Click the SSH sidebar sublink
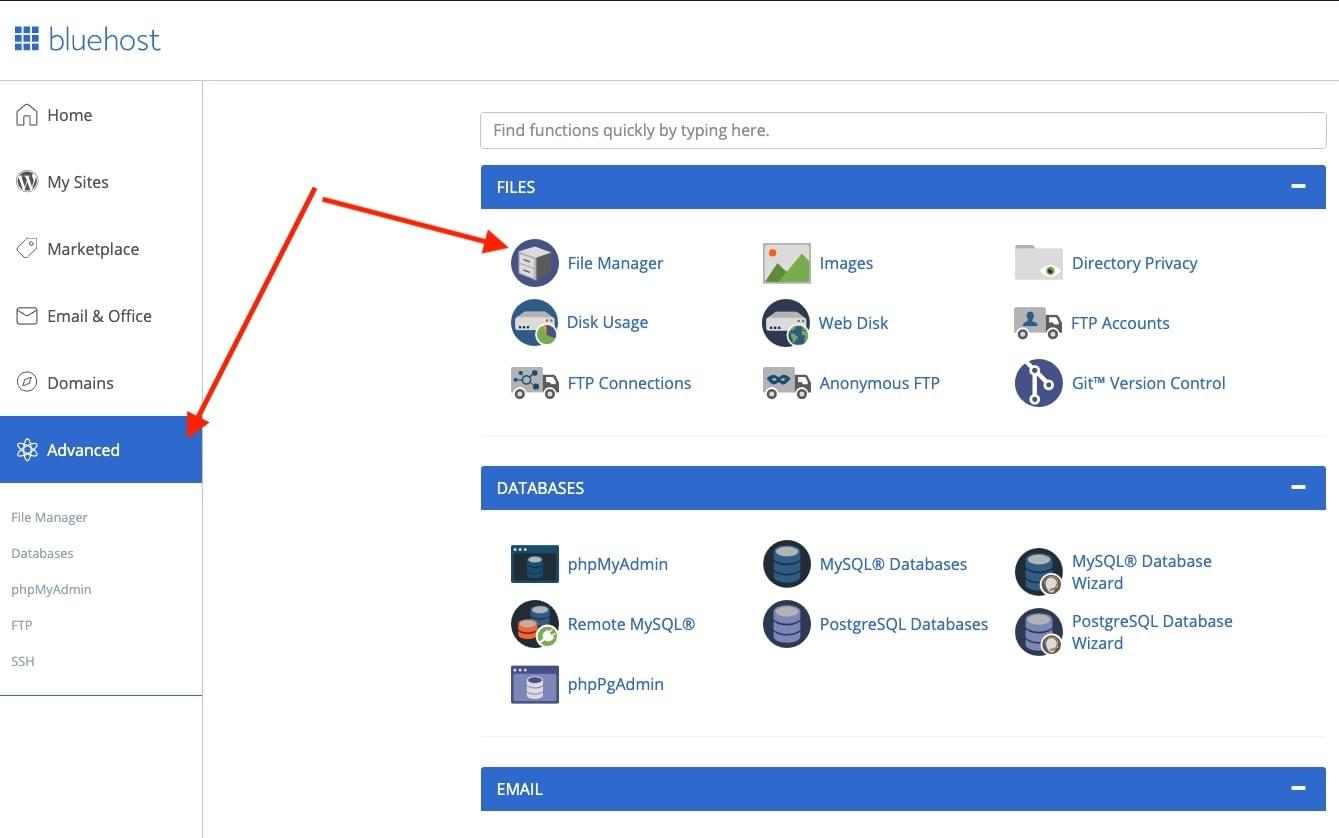Image resolution: width=1339 pixels, height=838 pixels. pyautogui.click(x=23, y=661)
